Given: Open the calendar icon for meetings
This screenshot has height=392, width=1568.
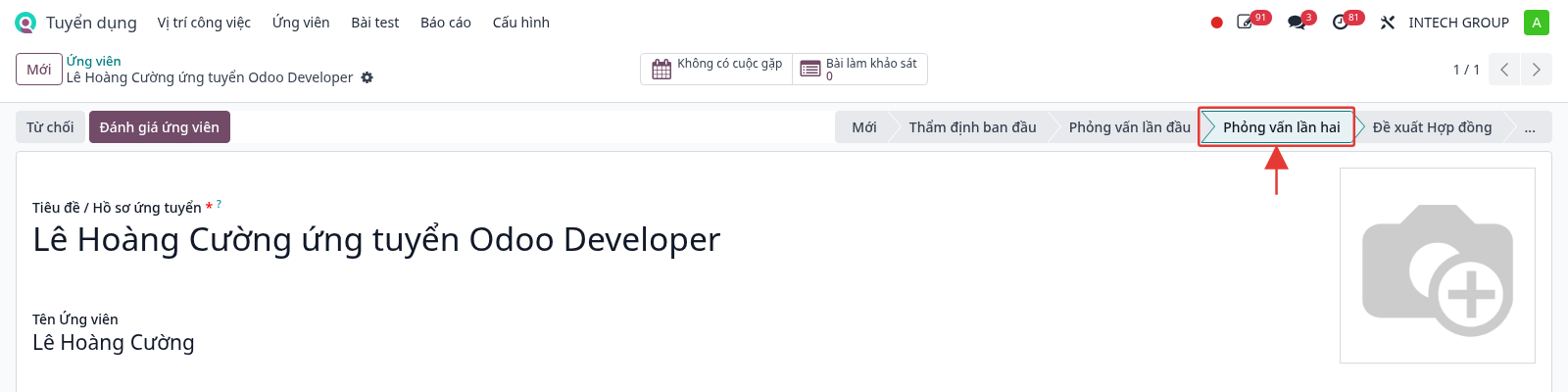Looking at the screenshot, I should click(661, 69).
